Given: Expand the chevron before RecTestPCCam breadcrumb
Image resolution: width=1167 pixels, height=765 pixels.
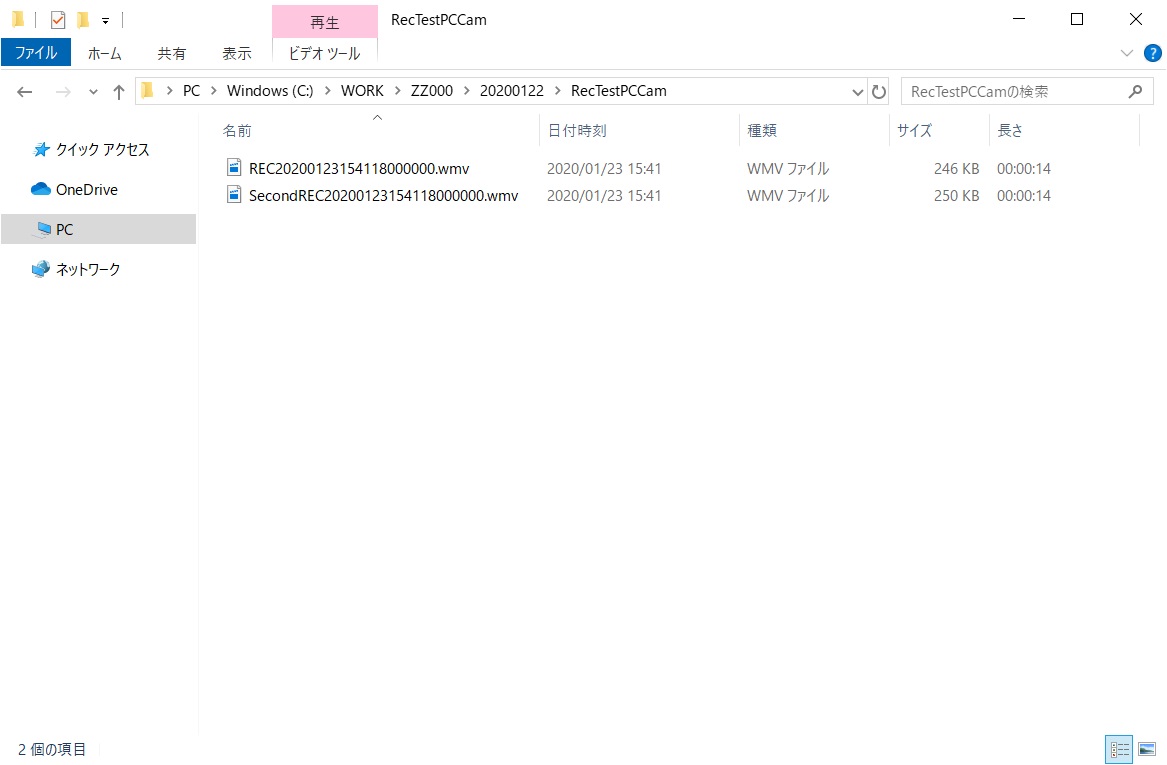Looking at the screenshot, I should pyautogui.click(x=557, y=91).
